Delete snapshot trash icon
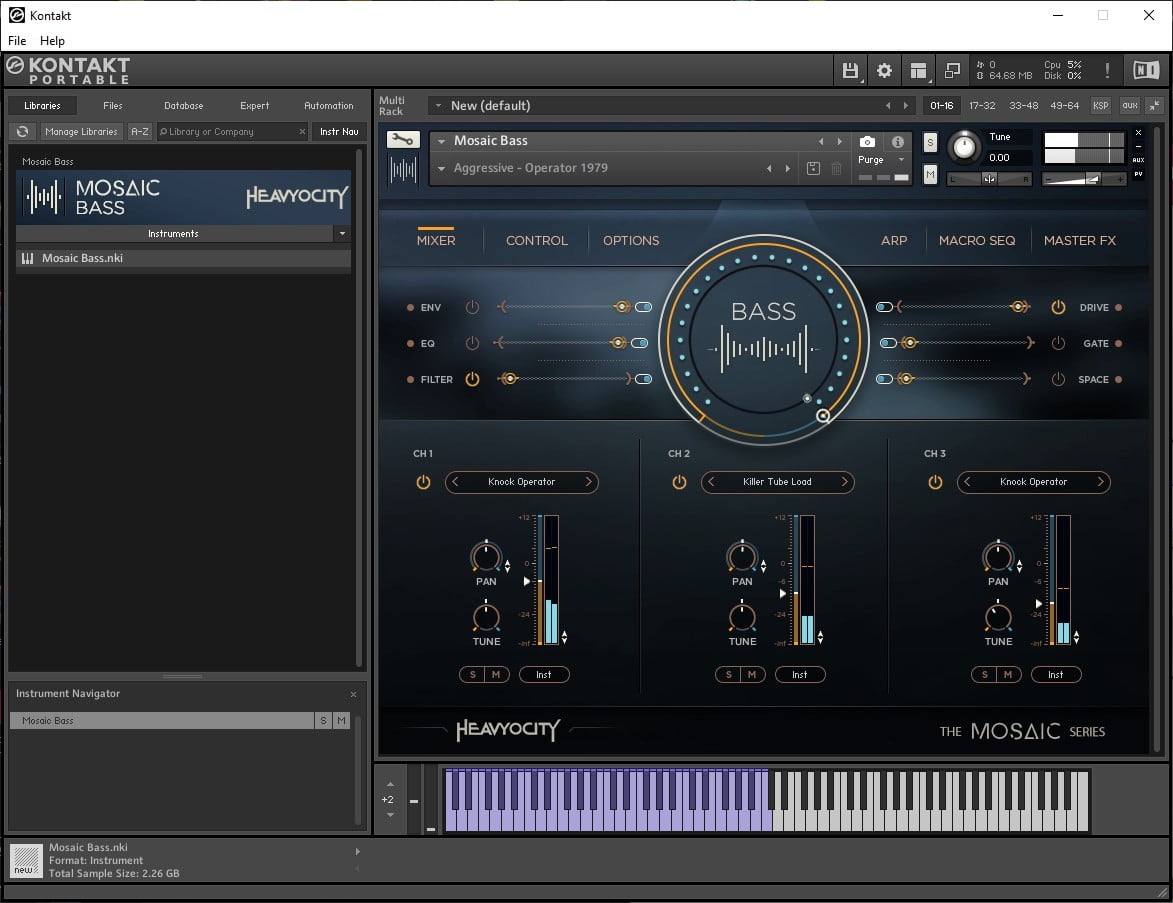This screenshot has height=903, width=1173. (x=836, y=168)
